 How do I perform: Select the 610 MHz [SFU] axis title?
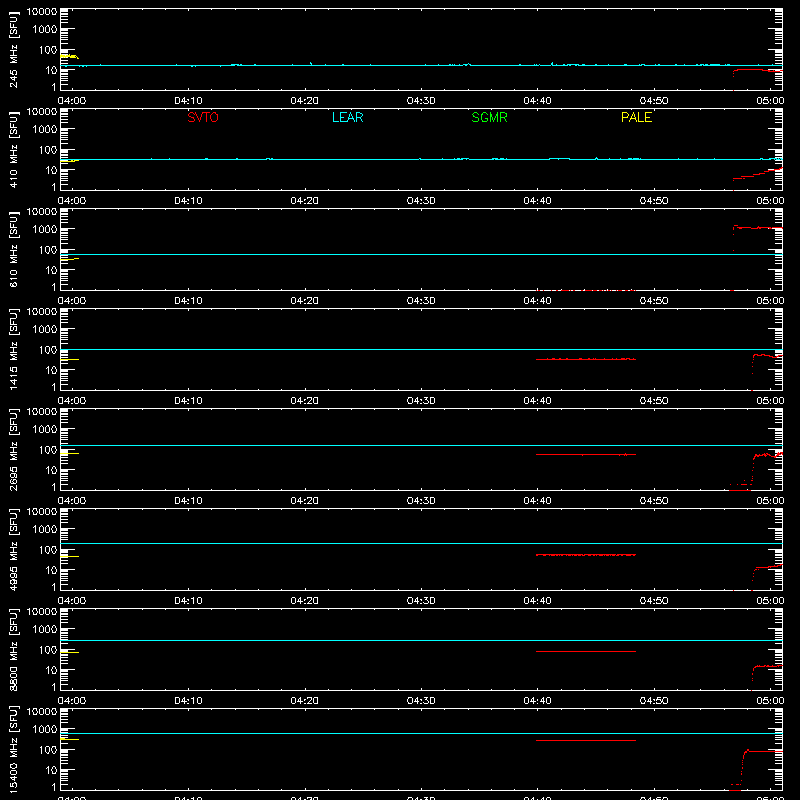pos(13,250)
